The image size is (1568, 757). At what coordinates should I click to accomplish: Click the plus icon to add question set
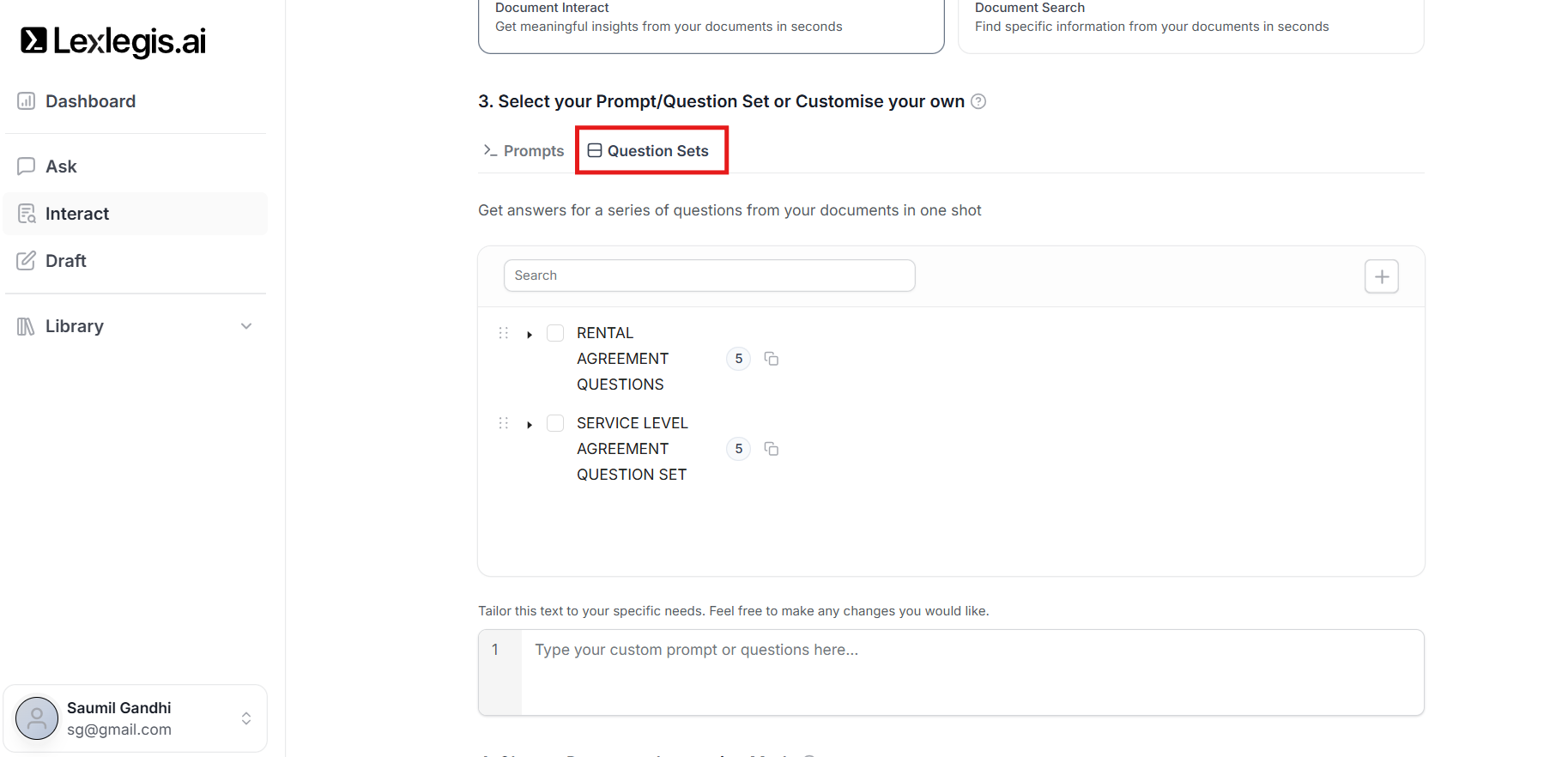pyautogui.click(x=1381, y=276)
